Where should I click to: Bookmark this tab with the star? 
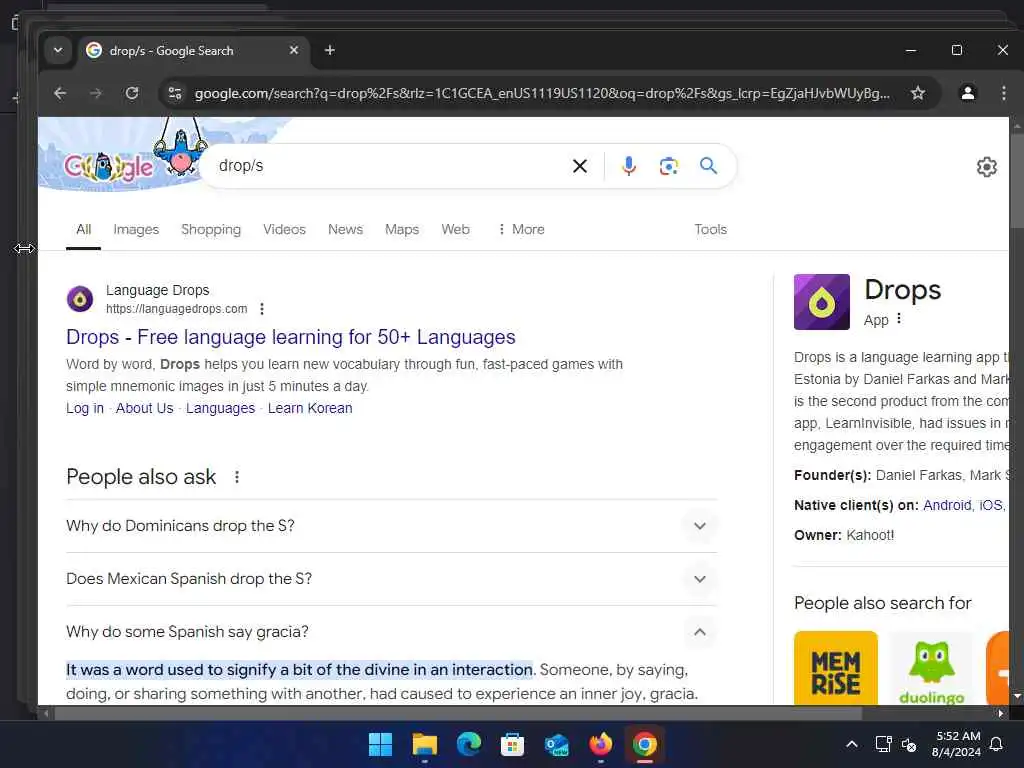[918, 93]
